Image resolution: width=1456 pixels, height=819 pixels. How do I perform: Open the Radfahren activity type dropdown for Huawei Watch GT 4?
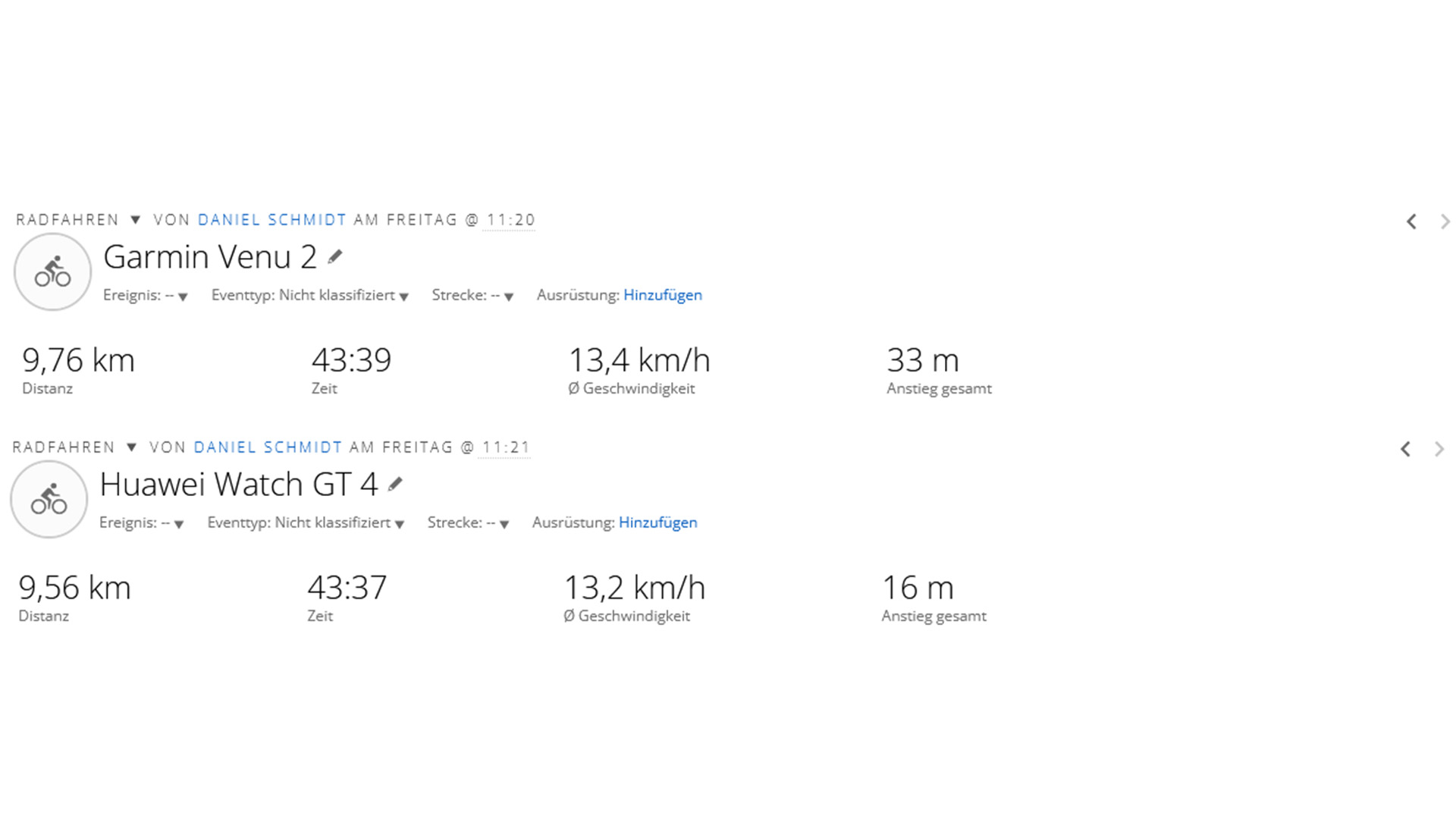click(131, 447)
